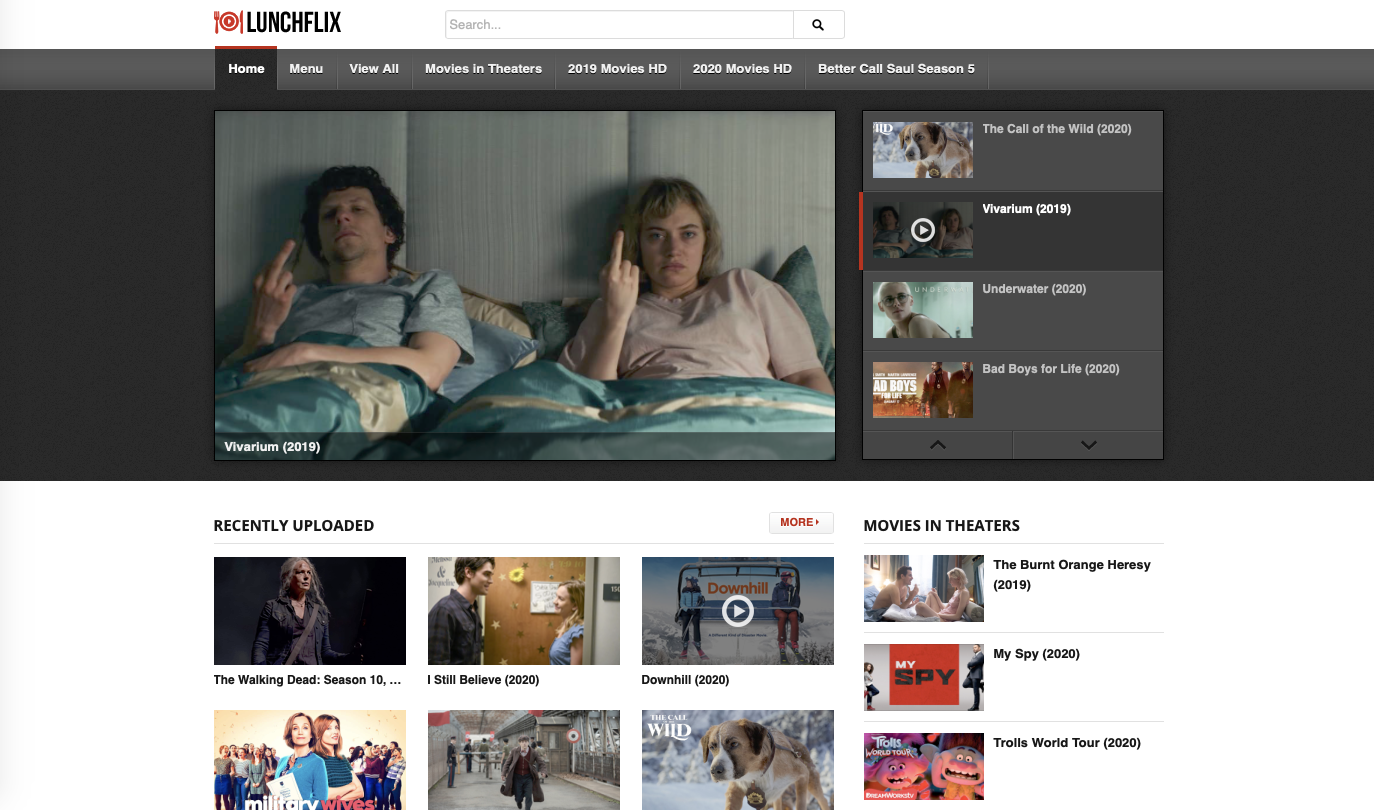Click the magnifier search button
Viewport: 1374px width, 810px height.
[x=818, y=25]
